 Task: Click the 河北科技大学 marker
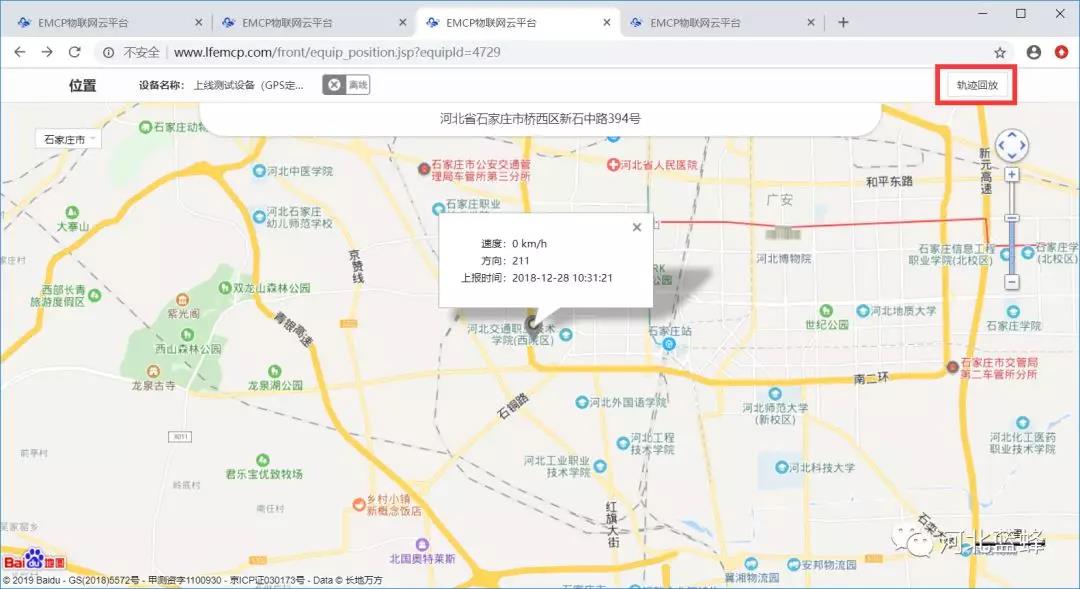point(781,467)
